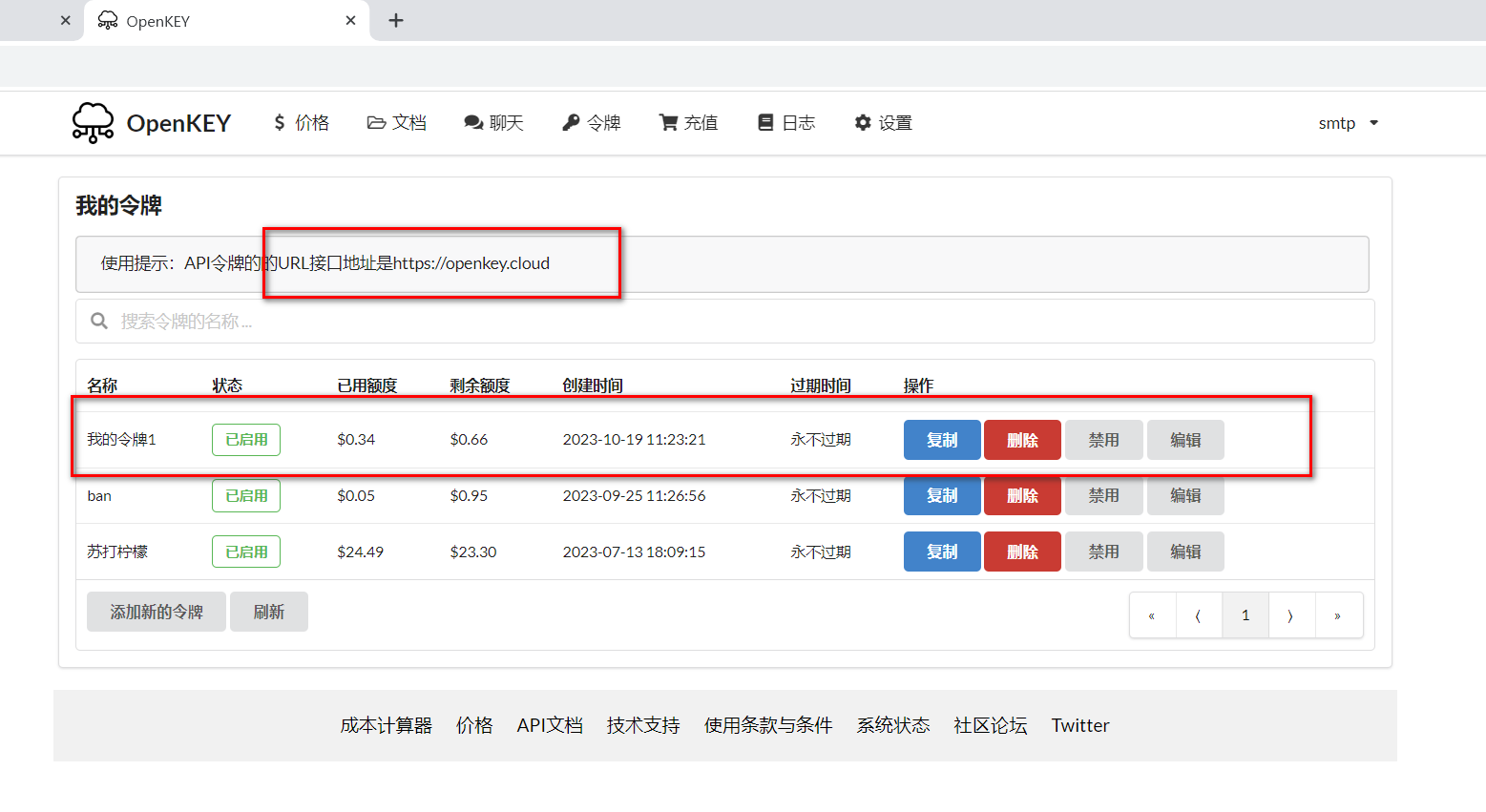
Task: Disable the ban token with 禁用
Action: (x=1103, y=496)
